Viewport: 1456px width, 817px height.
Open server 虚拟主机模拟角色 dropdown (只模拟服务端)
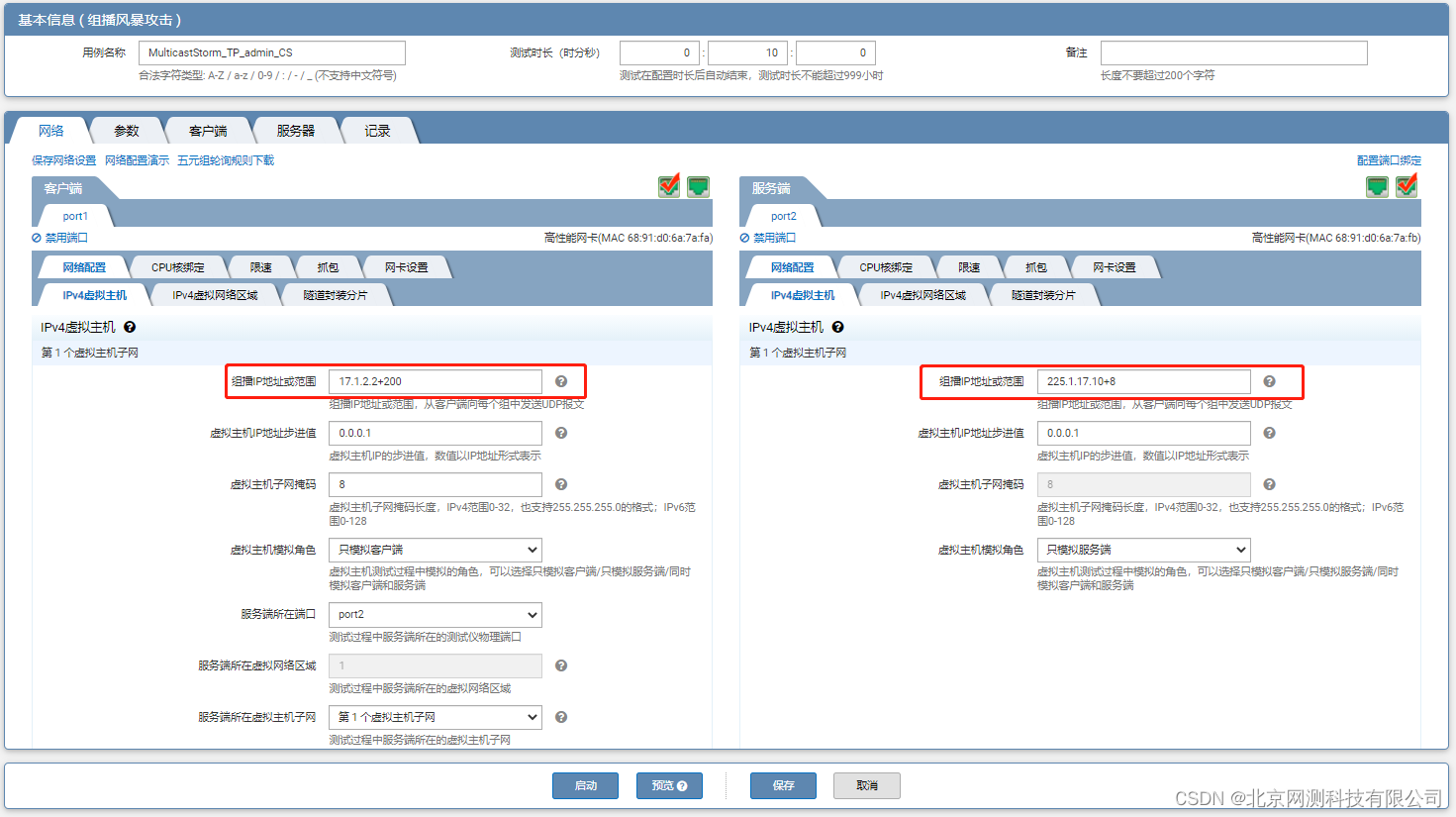click(1144, 550)
